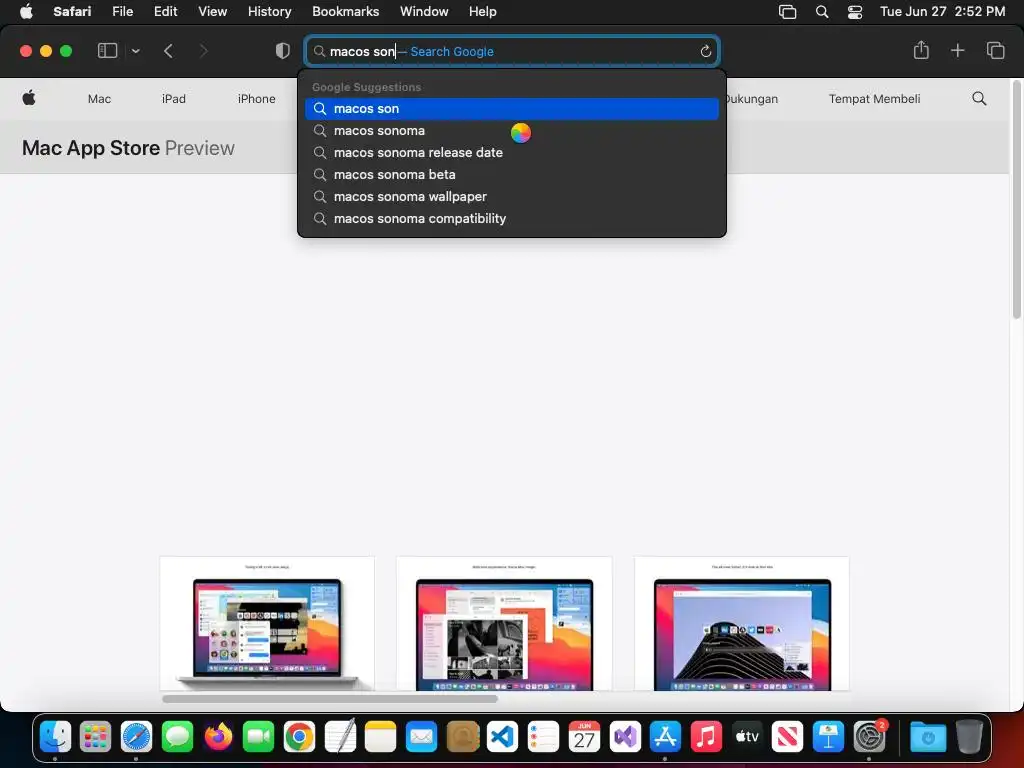Image resolution: width=1024 pixels, height=768 pixels.
Task: Open the middle macOS screenshot thumbnail
Action: tap(504, 624)
